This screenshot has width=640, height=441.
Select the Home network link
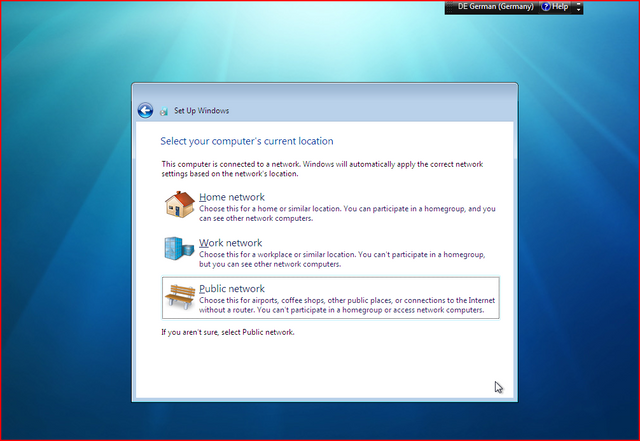pyautogui.click(x=232, y=197)
